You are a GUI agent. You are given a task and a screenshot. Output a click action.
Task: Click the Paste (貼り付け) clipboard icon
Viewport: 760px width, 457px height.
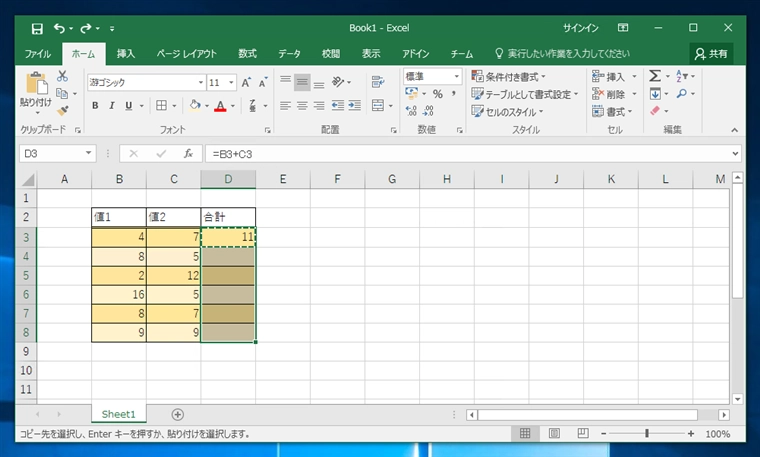37,83
